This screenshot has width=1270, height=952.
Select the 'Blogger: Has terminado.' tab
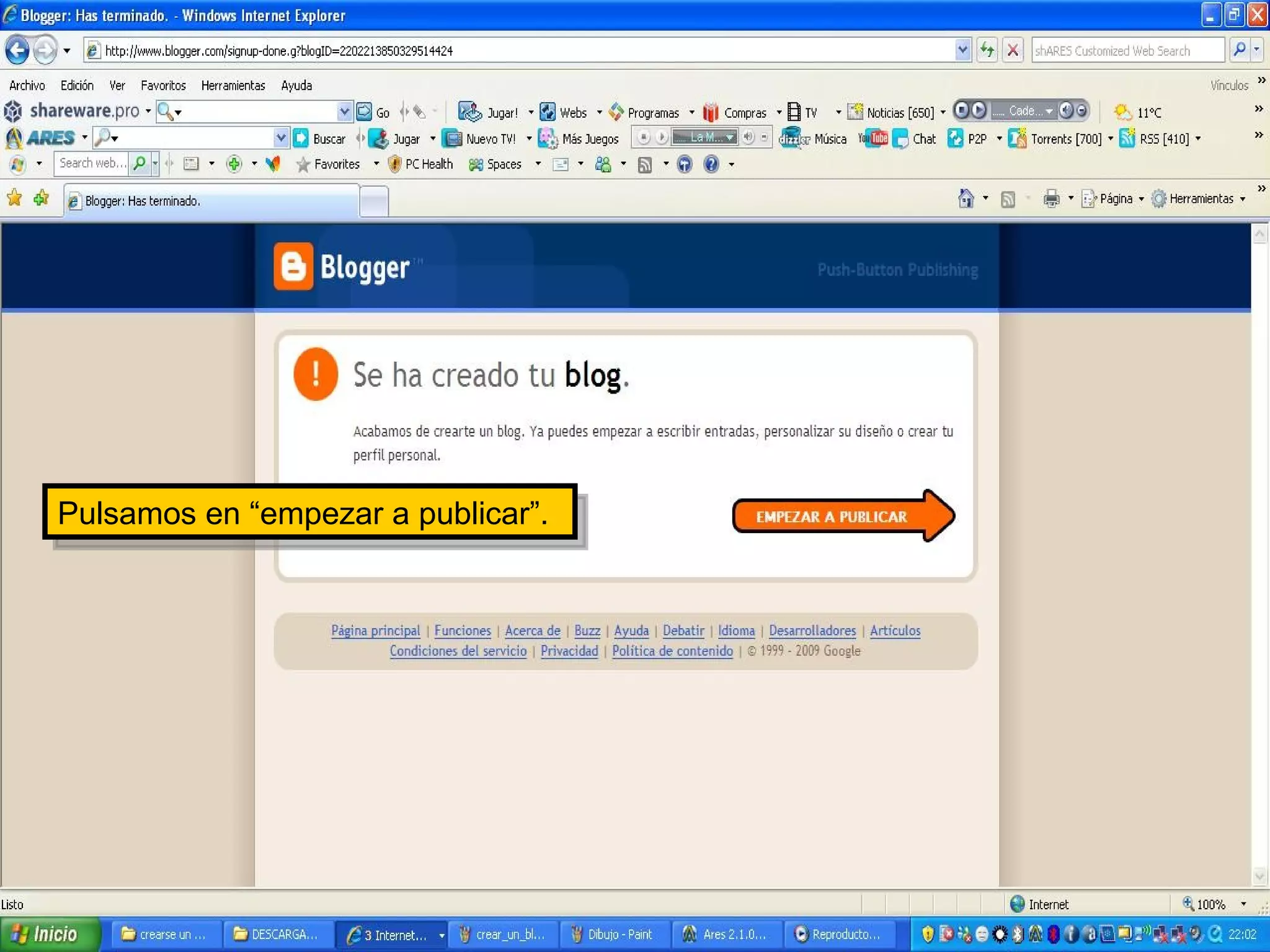[211, 201]
